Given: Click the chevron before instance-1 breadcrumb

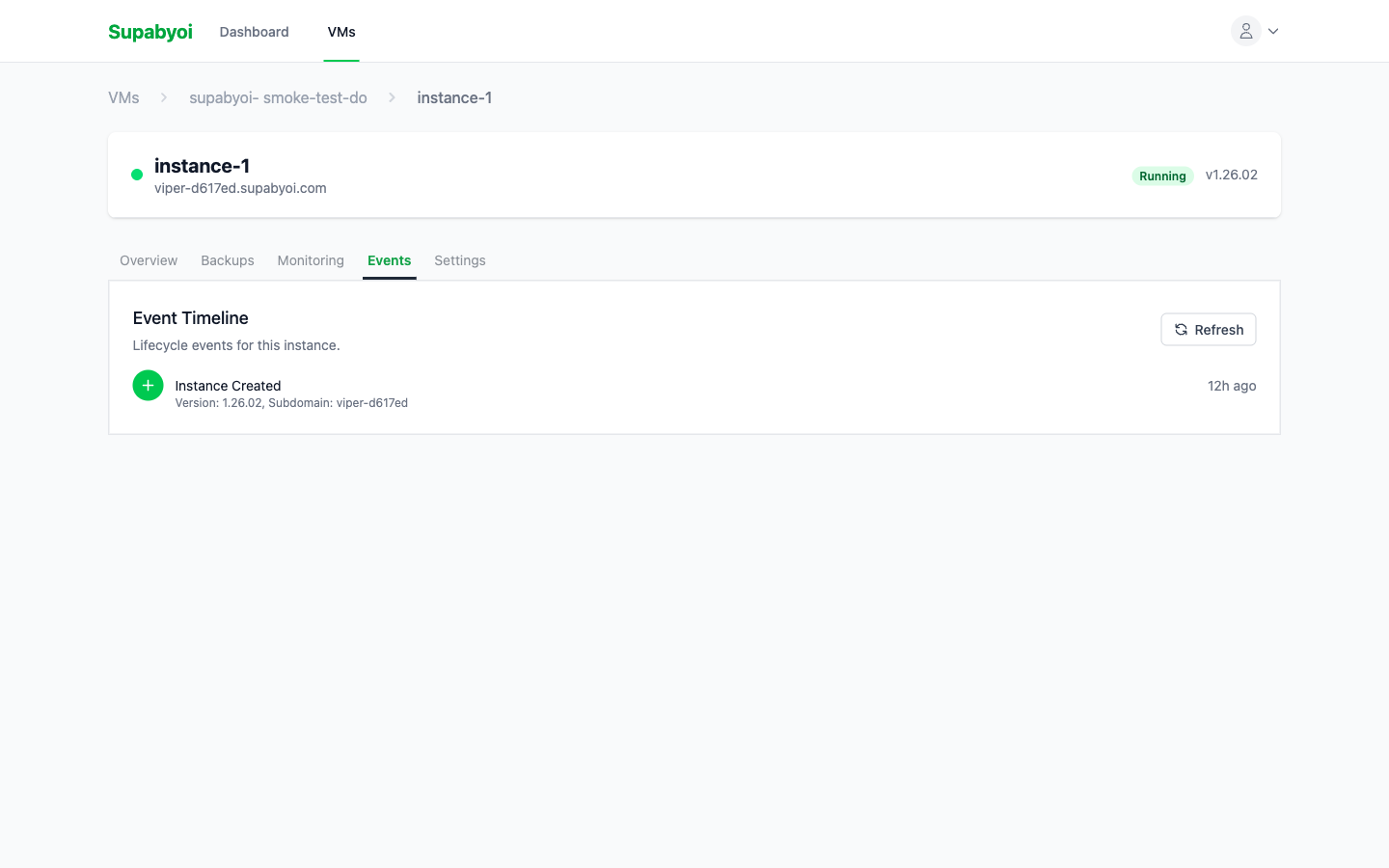Looking at the screenshot, I should [392, 97].
